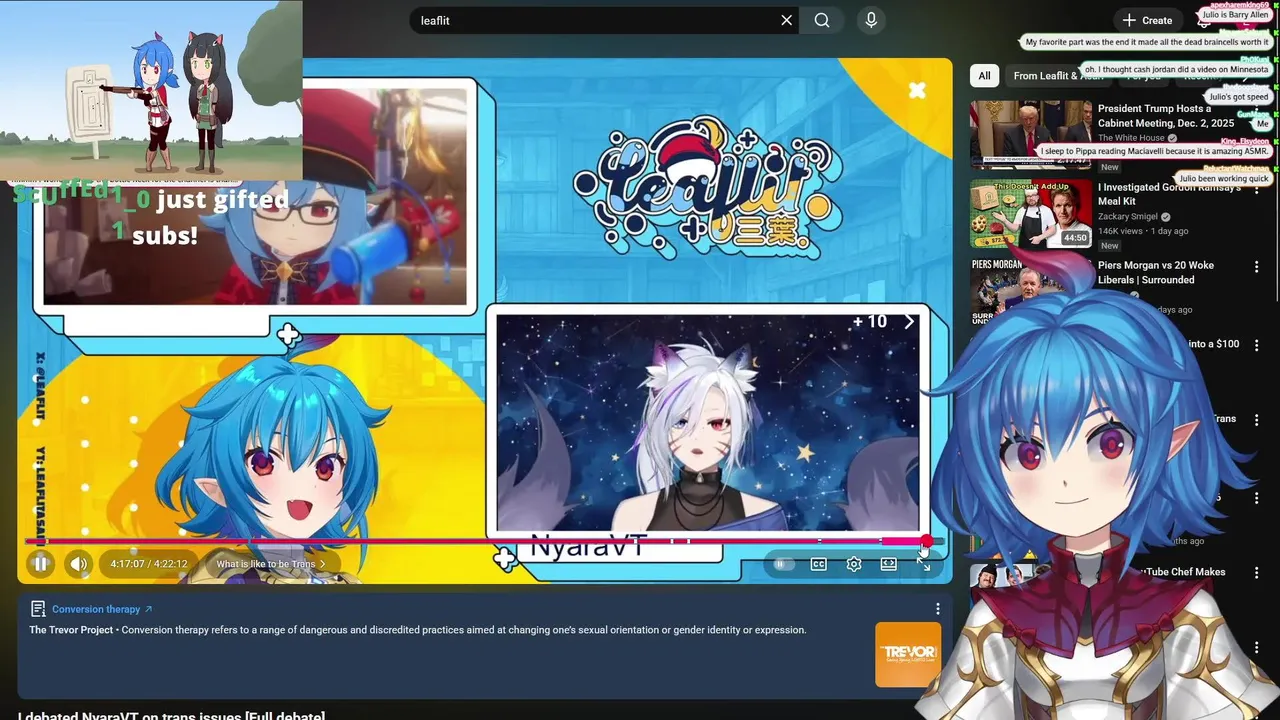Toggle the autoplay switch in player controls
Image resolution: width=1280 pixels, height=720 pixels.
click(783, 564)
